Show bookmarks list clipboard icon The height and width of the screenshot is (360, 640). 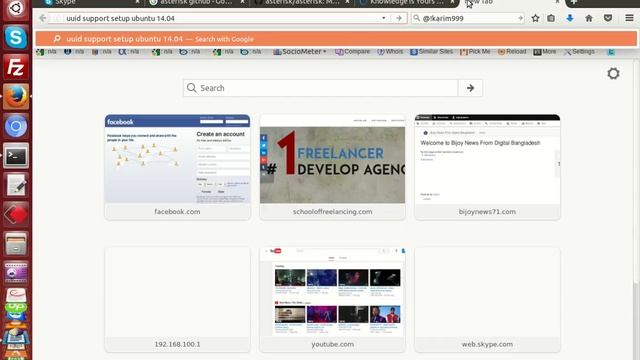[551, 18]
